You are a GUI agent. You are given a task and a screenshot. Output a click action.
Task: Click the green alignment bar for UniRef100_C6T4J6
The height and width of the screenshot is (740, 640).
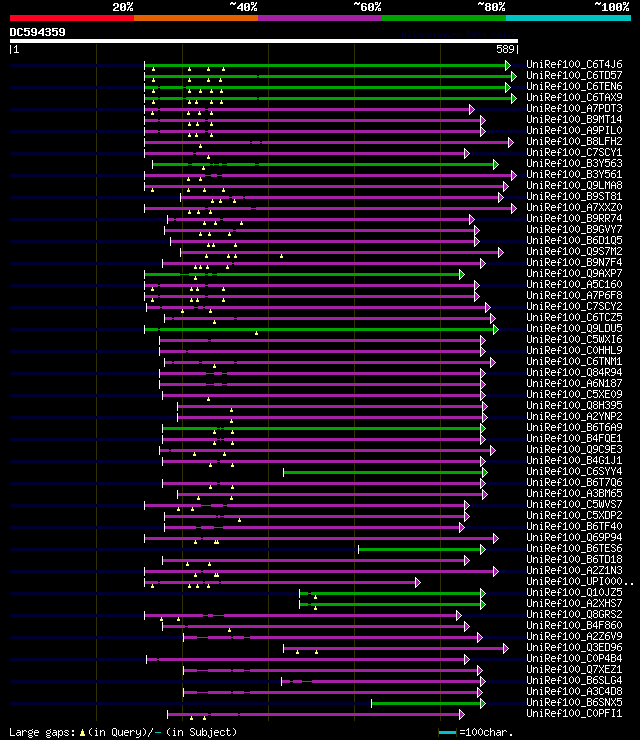325,66
